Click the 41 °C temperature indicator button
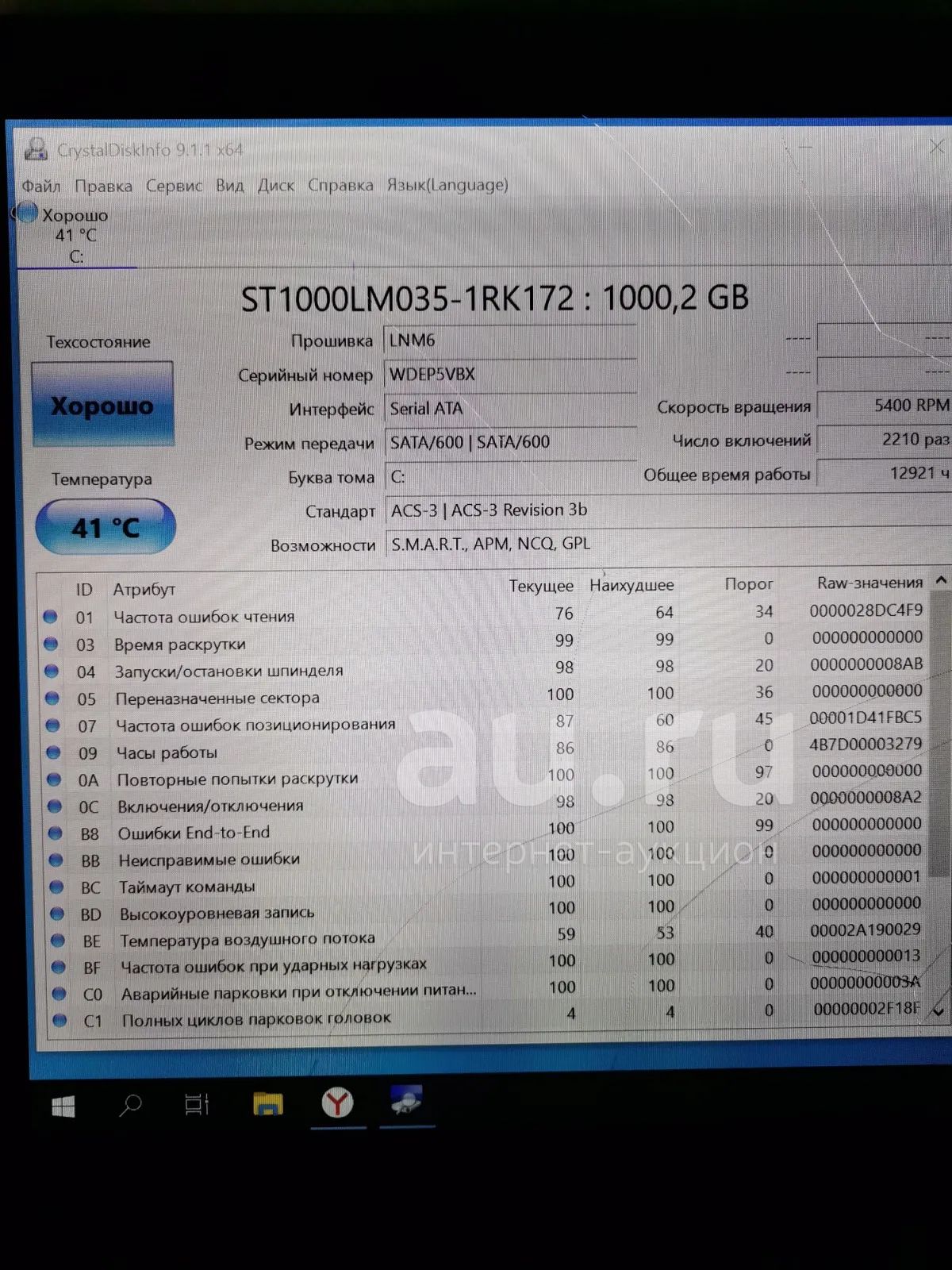The width and height of the screenshot is (952, 1270). coord(106,527)
